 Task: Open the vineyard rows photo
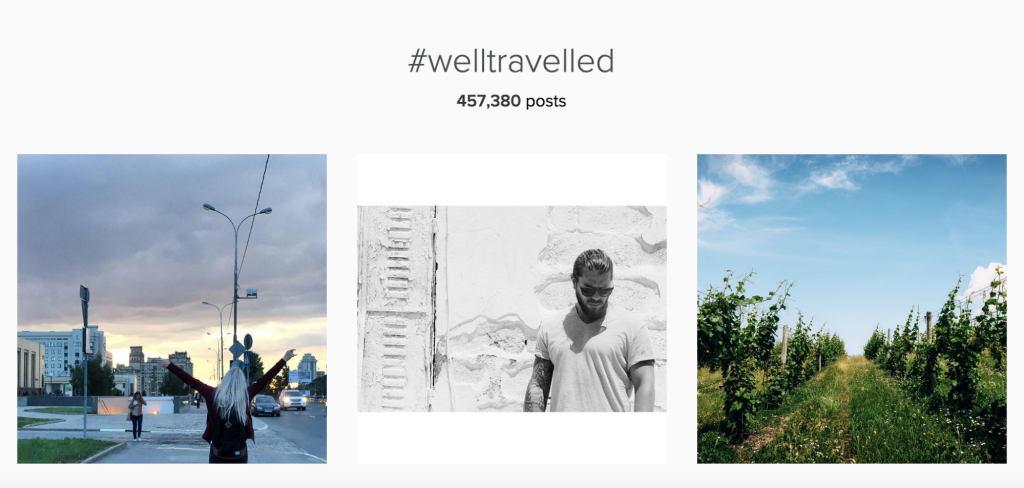(852, 308)
